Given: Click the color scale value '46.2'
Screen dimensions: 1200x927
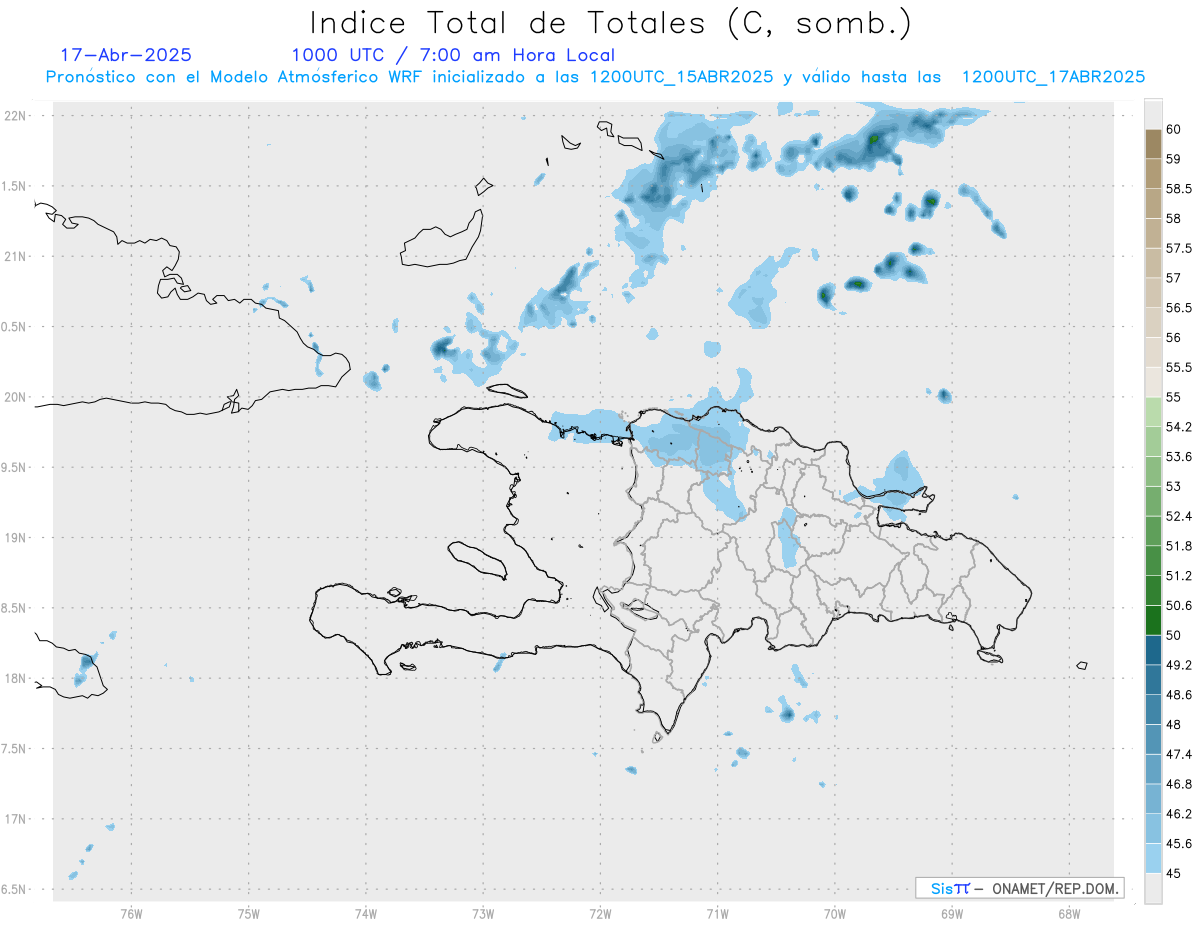Looking at the screenshot, I should (x=1178, y=813).
